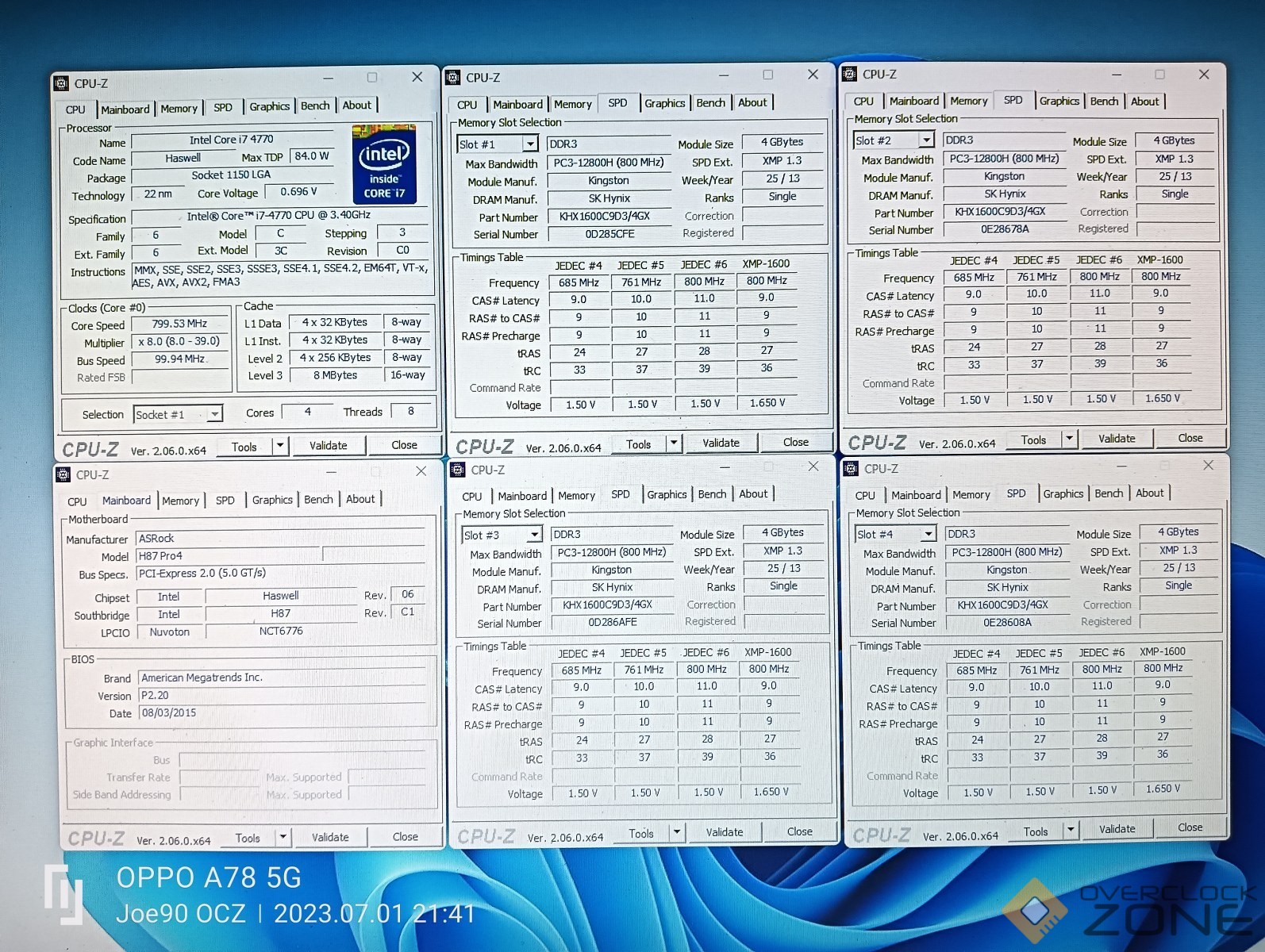The width and height of the screenshot is (1265, 952).
Task: Open About tab in the Slot #4 window
Action: click(x=1149, y=493)
